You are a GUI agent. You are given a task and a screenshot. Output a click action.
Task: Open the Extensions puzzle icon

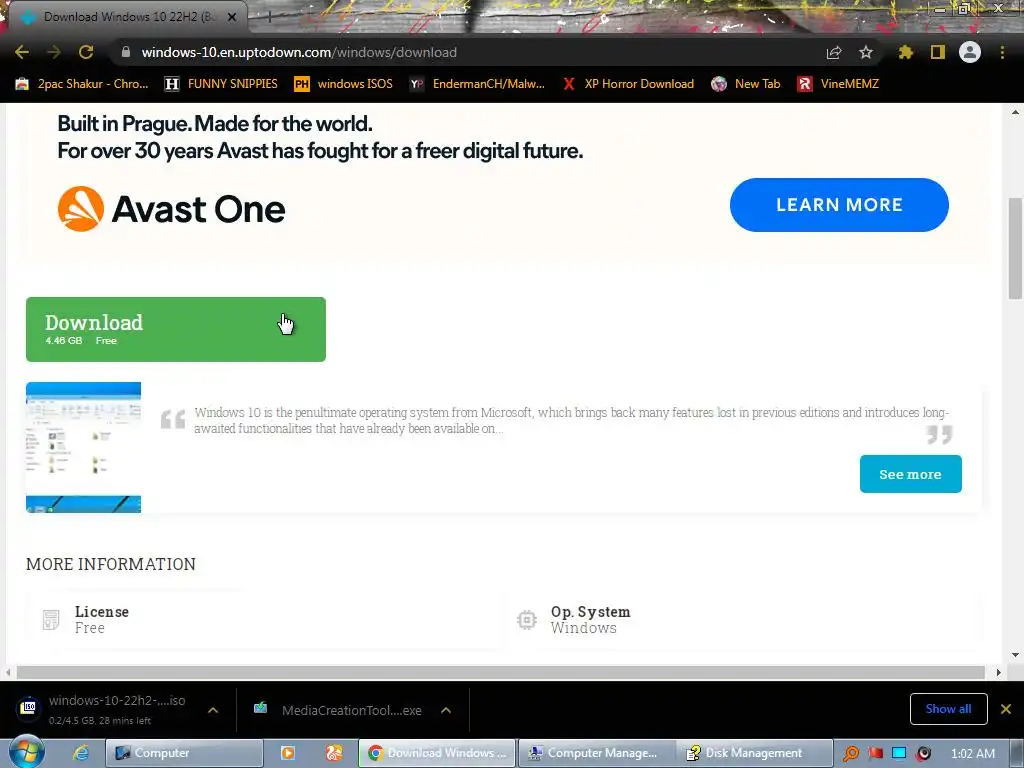(x=905, y=52)
